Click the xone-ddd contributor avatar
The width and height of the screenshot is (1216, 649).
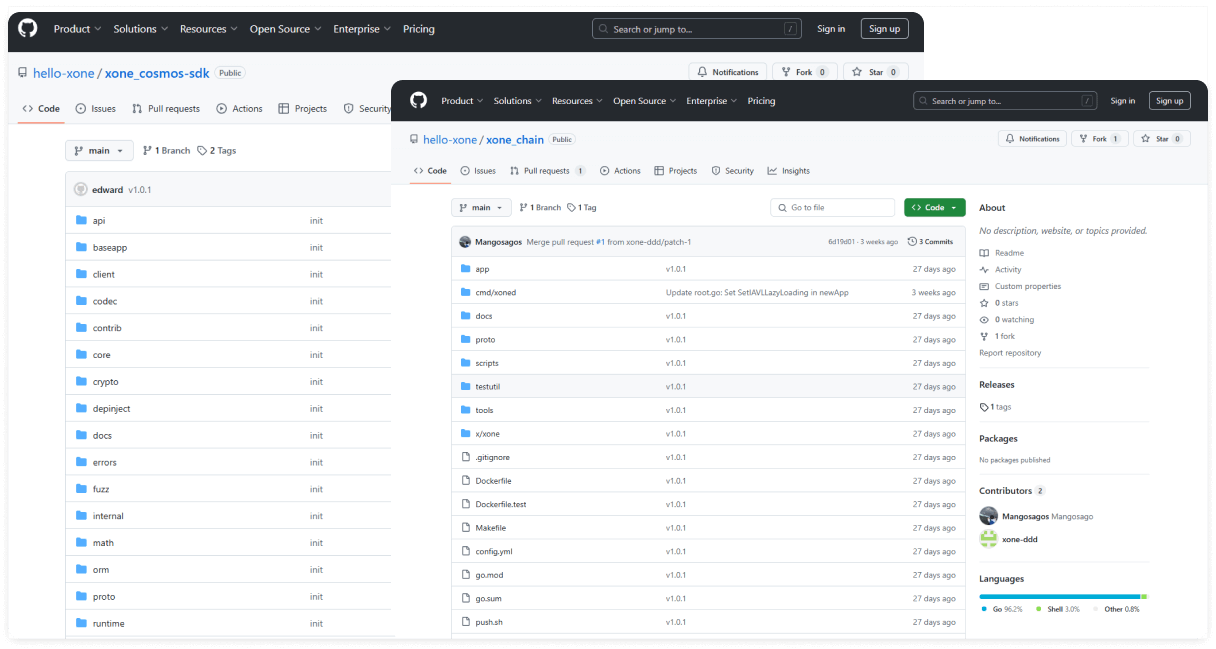point(988,539)
